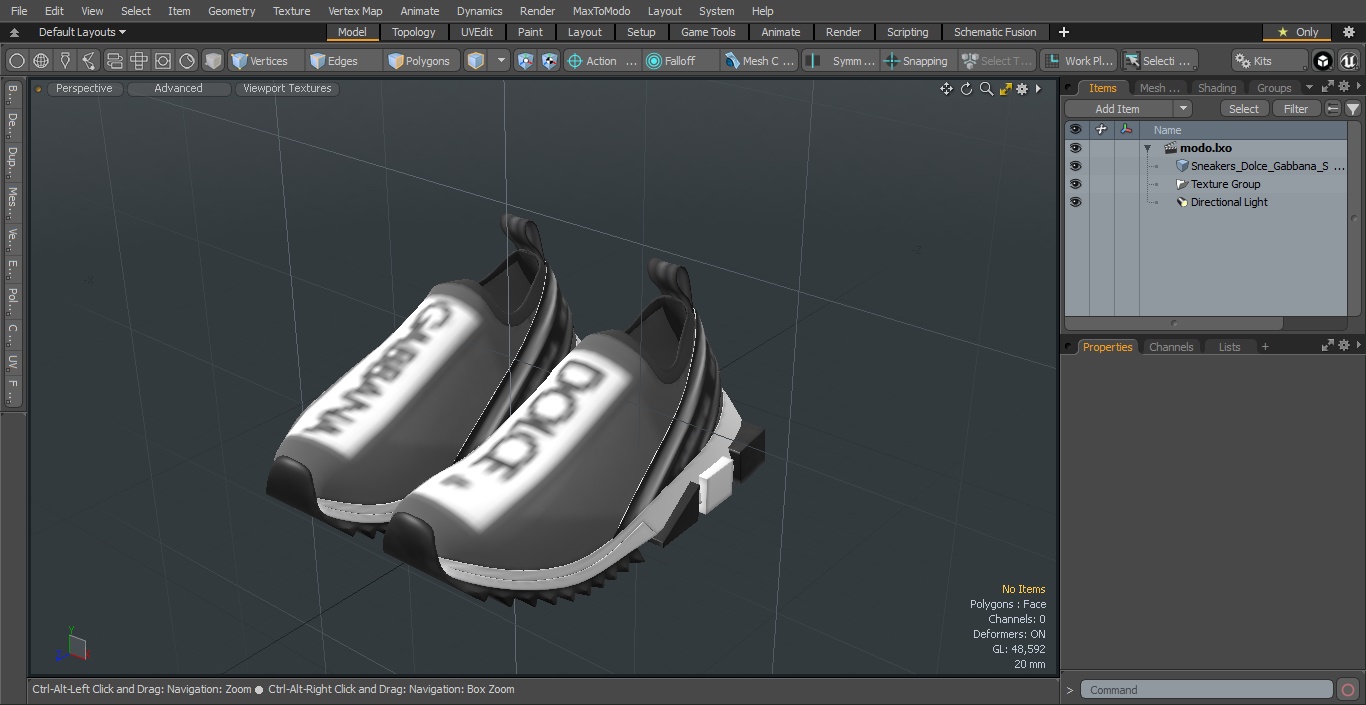Toggle visibility of modo.lxo scene
The image size is (1366, 705).
point(1075,148)
